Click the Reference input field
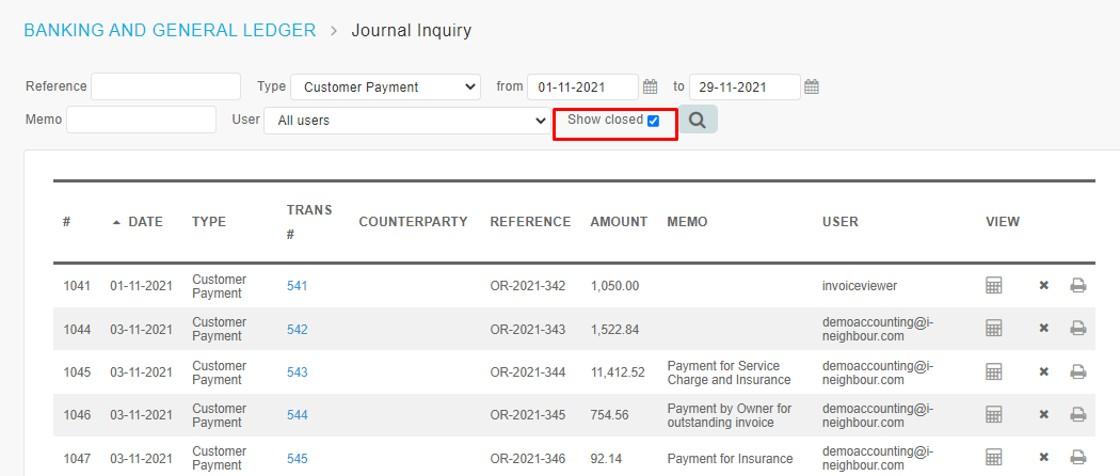Viewport: 1120px width, 476px height. tap(166, 86)
